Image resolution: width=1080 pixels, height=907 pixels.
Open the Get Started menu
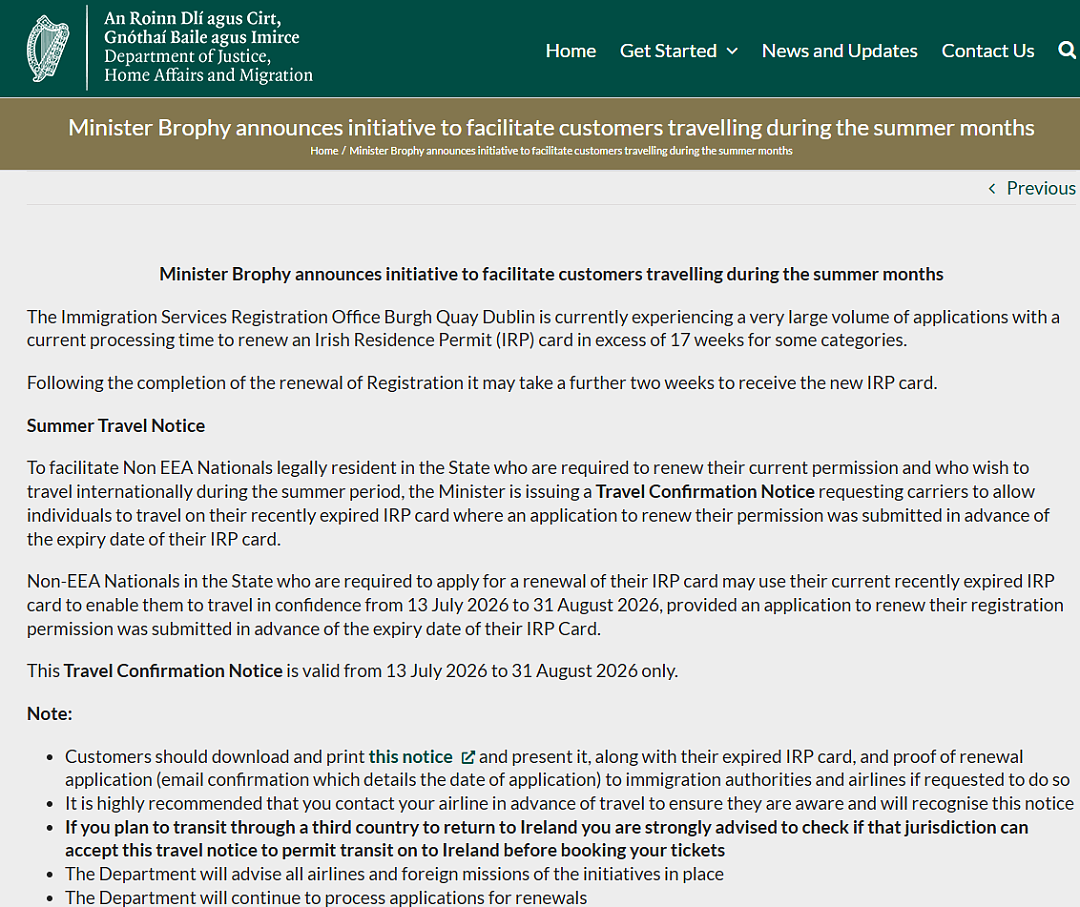678,51
